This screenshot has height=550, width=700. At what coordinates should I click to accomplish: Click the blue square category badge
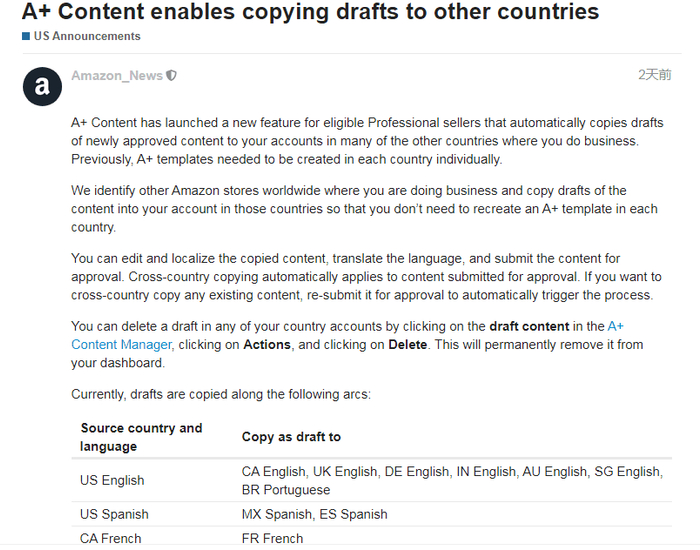[26, 36]
